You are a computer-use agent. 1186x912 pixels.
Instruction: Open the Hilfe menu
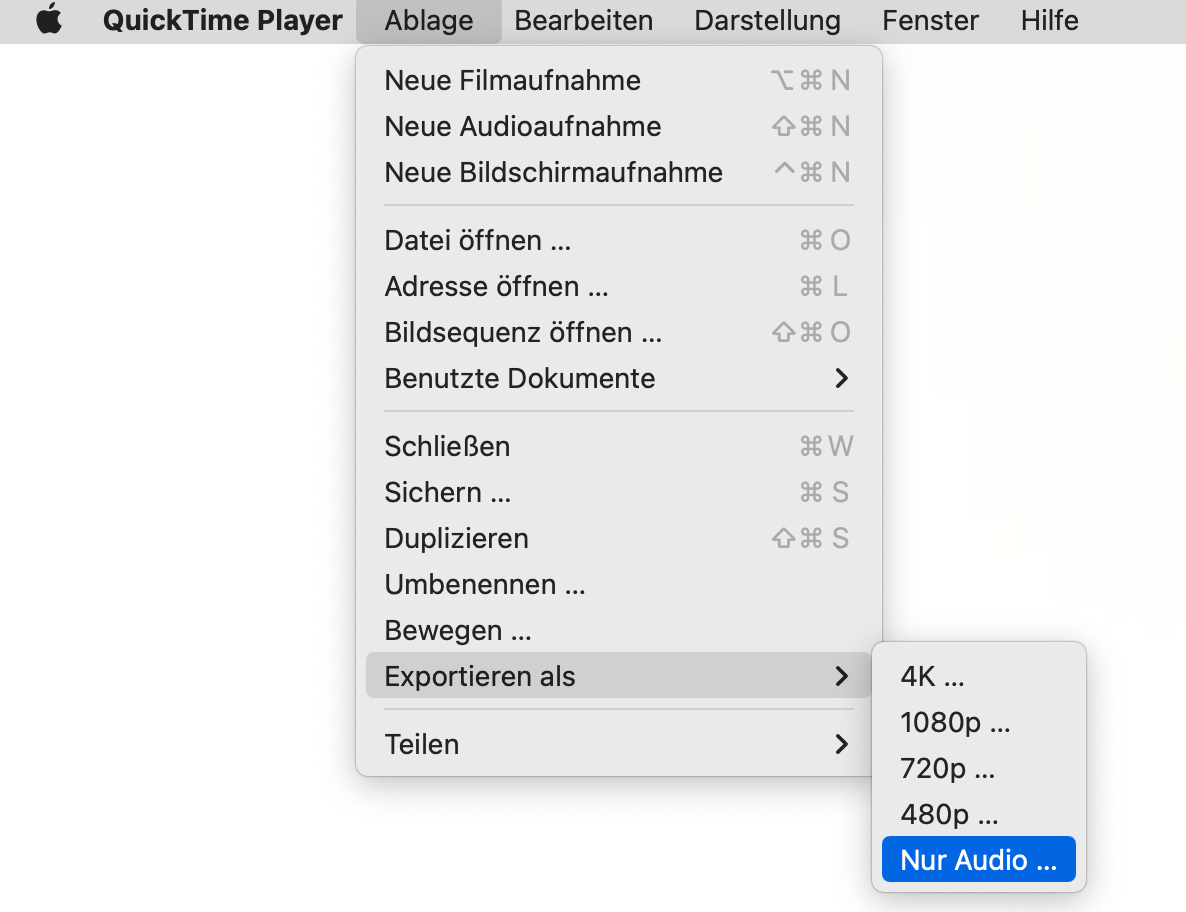click(1049, 20)
